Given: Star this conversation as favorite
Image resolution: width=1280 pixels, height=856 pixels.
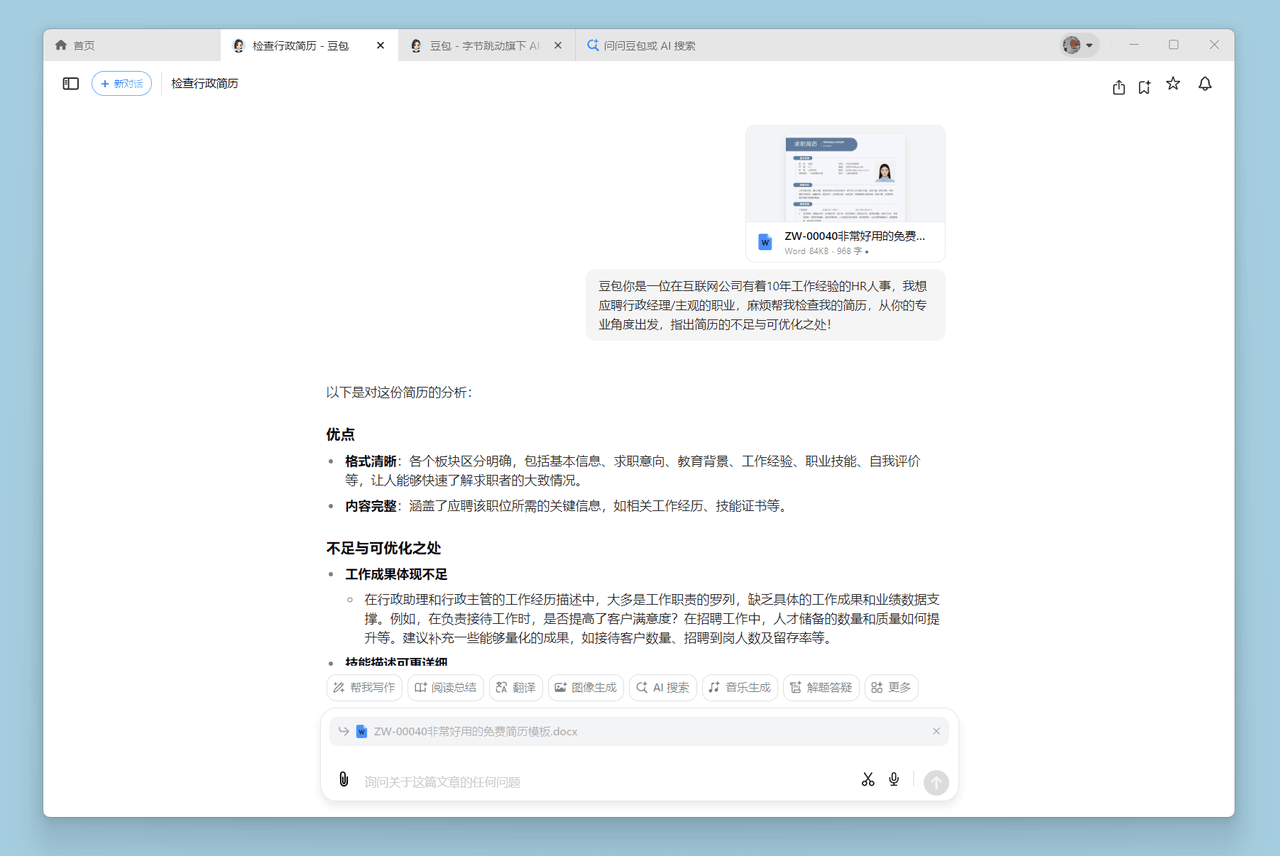Looking at the screenshot, I should [1173, 84].
